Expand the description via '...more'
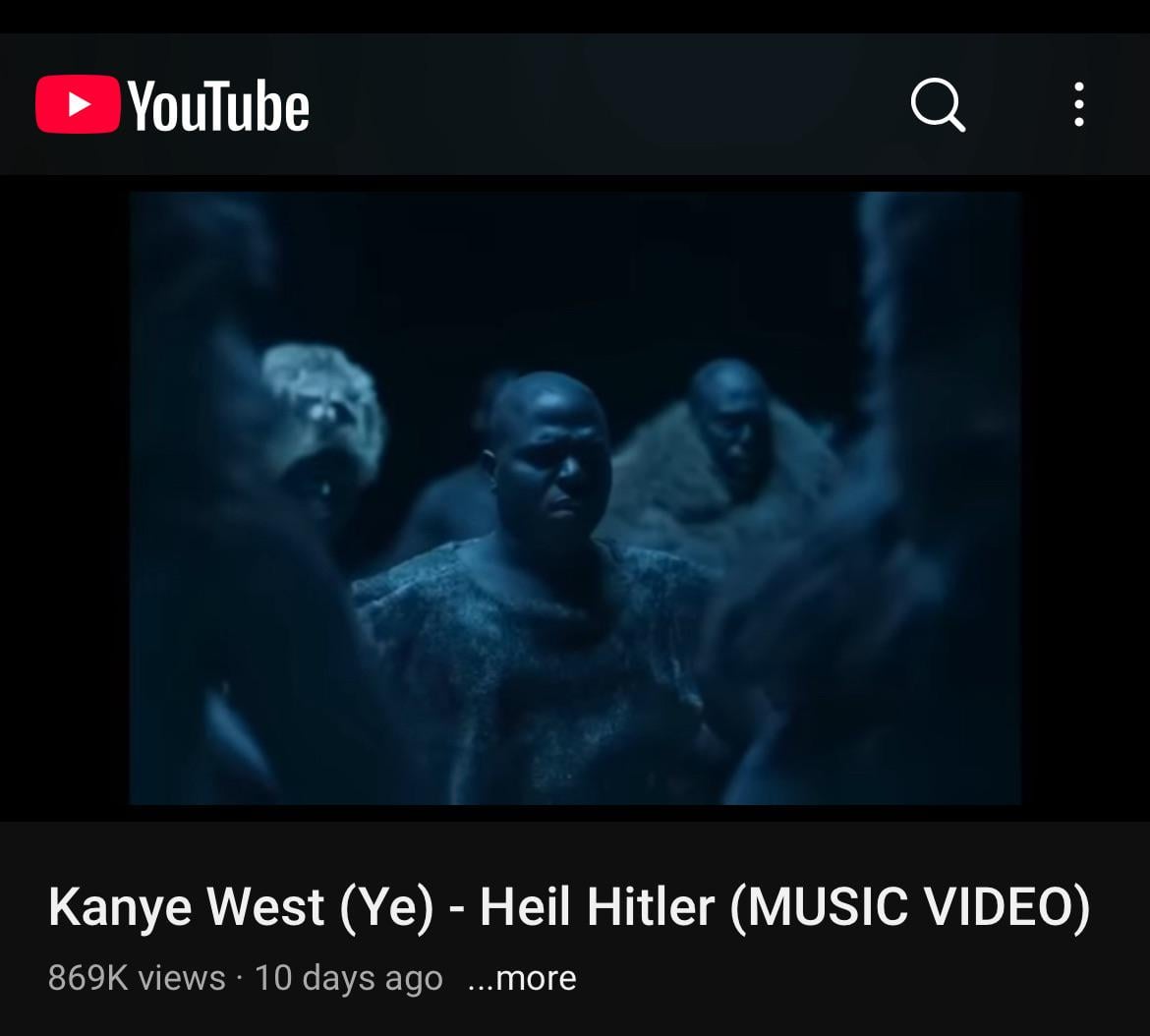The height and width of the screenshot is (1036, 1150). [x=522, y=978]
